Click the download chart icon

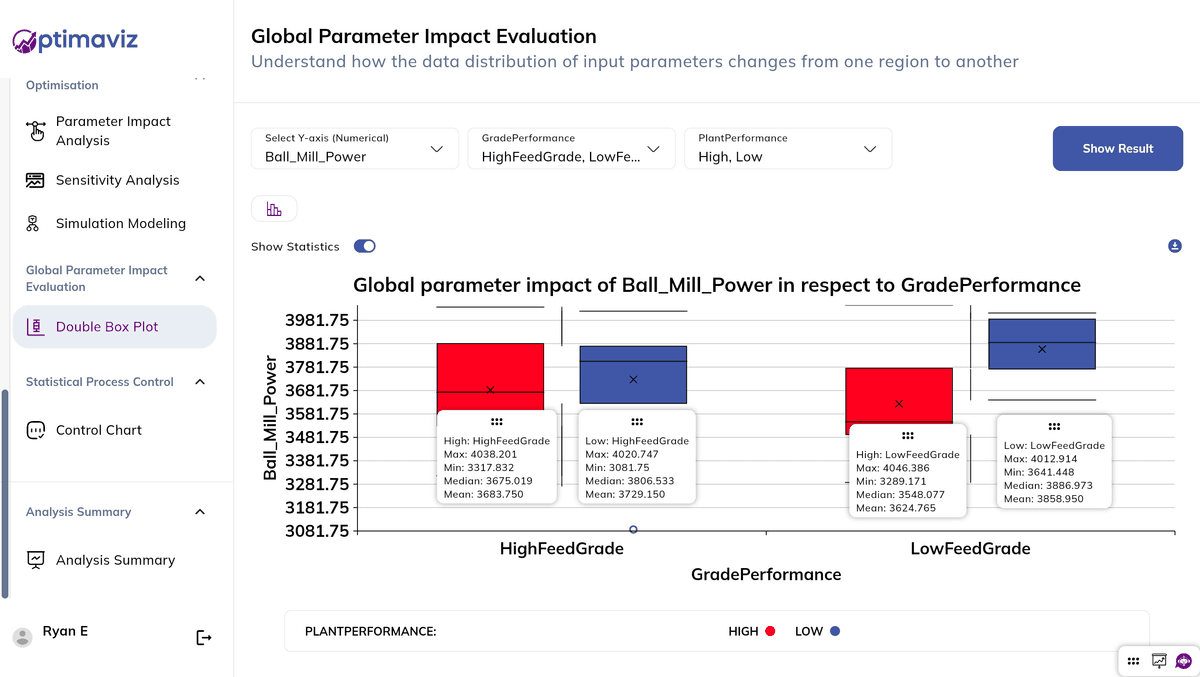click(x=1174, y=246)
